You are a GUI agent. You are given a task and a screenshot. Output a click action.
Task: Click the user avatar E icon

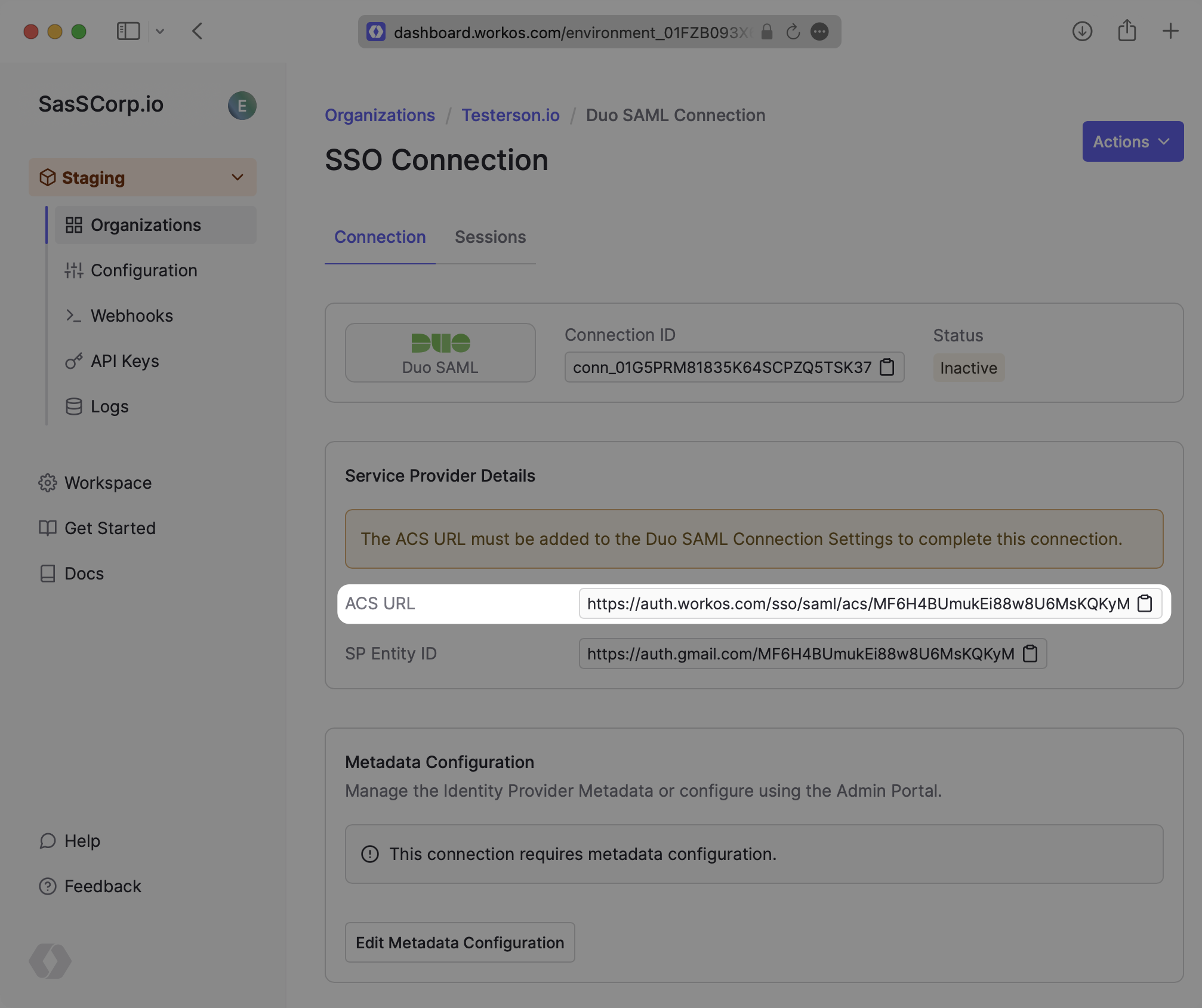pyautogui.click(x=242, y=106)
